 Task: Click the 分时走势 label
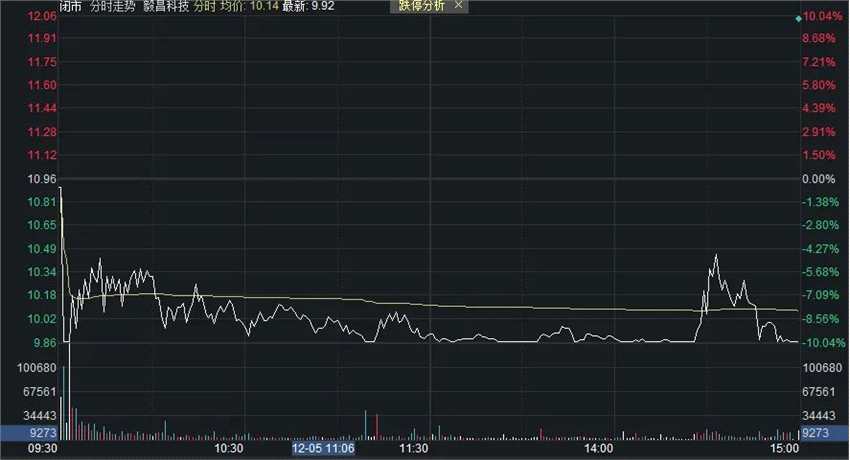[x=113, y=7]
